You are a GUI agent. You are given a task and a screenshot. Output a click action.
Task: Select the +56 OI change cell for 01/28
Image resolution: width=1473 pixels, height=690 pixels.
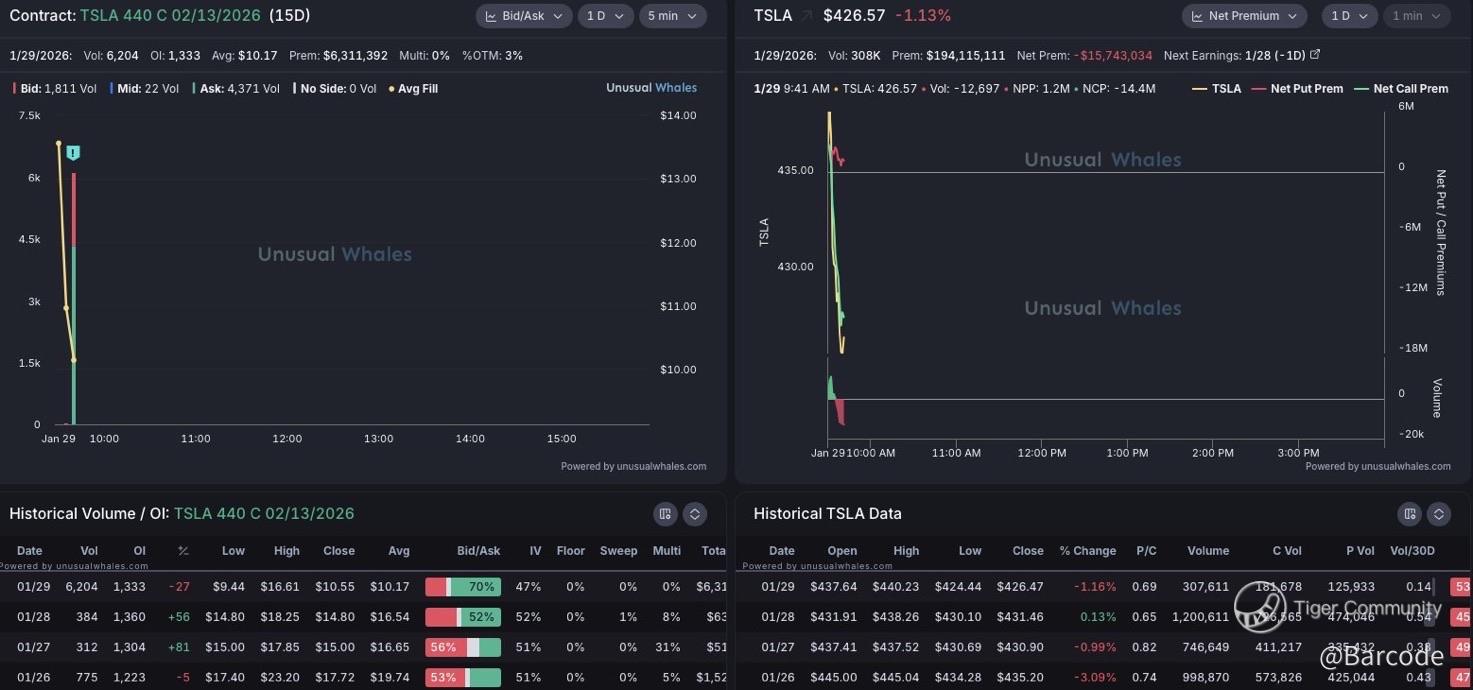pyautogui.click(x=180, y=617)
